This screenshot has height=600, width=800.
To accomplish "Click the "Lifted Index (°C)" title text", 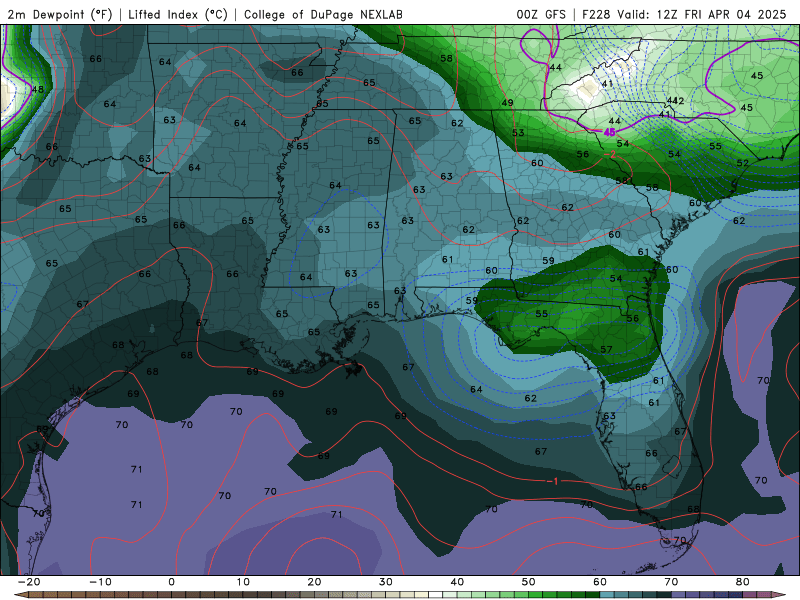I will pyautogui.click(x=178, y=15).
